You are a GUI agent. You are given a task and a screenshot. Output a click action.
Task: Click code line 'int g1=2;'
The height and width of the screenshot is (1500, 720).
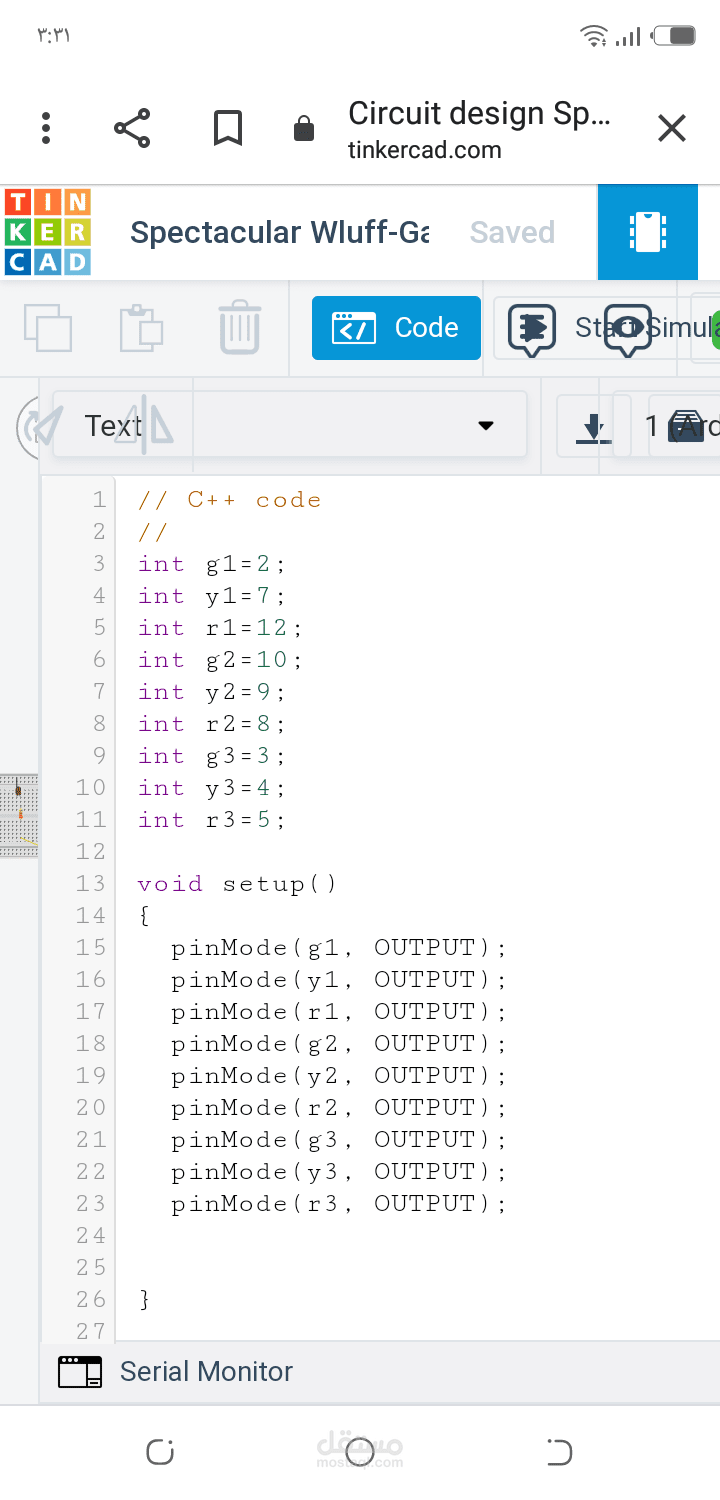click(x=212, y=564)
